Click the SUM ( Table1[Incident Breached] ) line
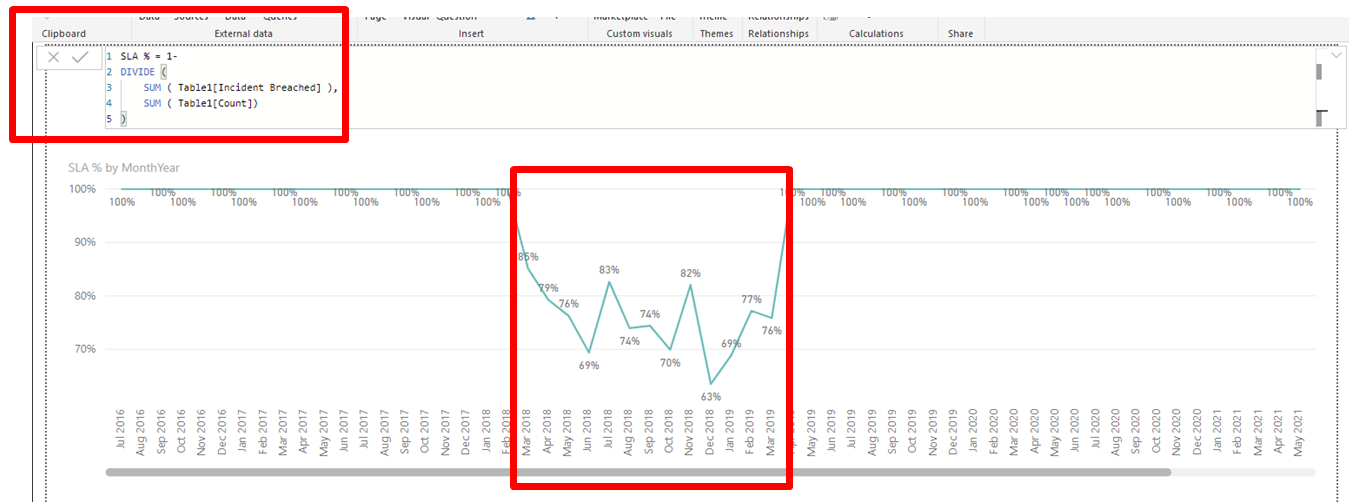This screenshot has width=1357, height=502. pyautogui.click(x=241, y=88)
